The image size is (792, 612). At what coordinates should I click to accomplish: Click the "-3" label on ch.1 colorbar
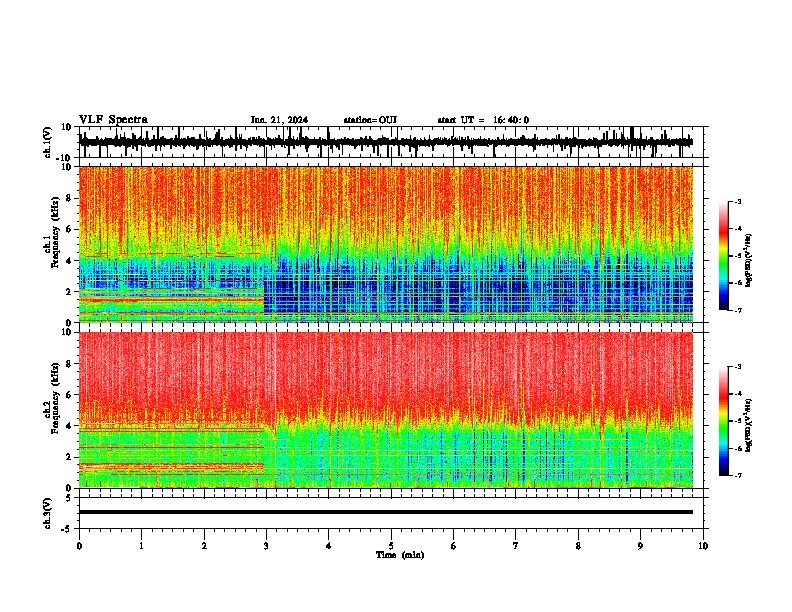point(738,202)
